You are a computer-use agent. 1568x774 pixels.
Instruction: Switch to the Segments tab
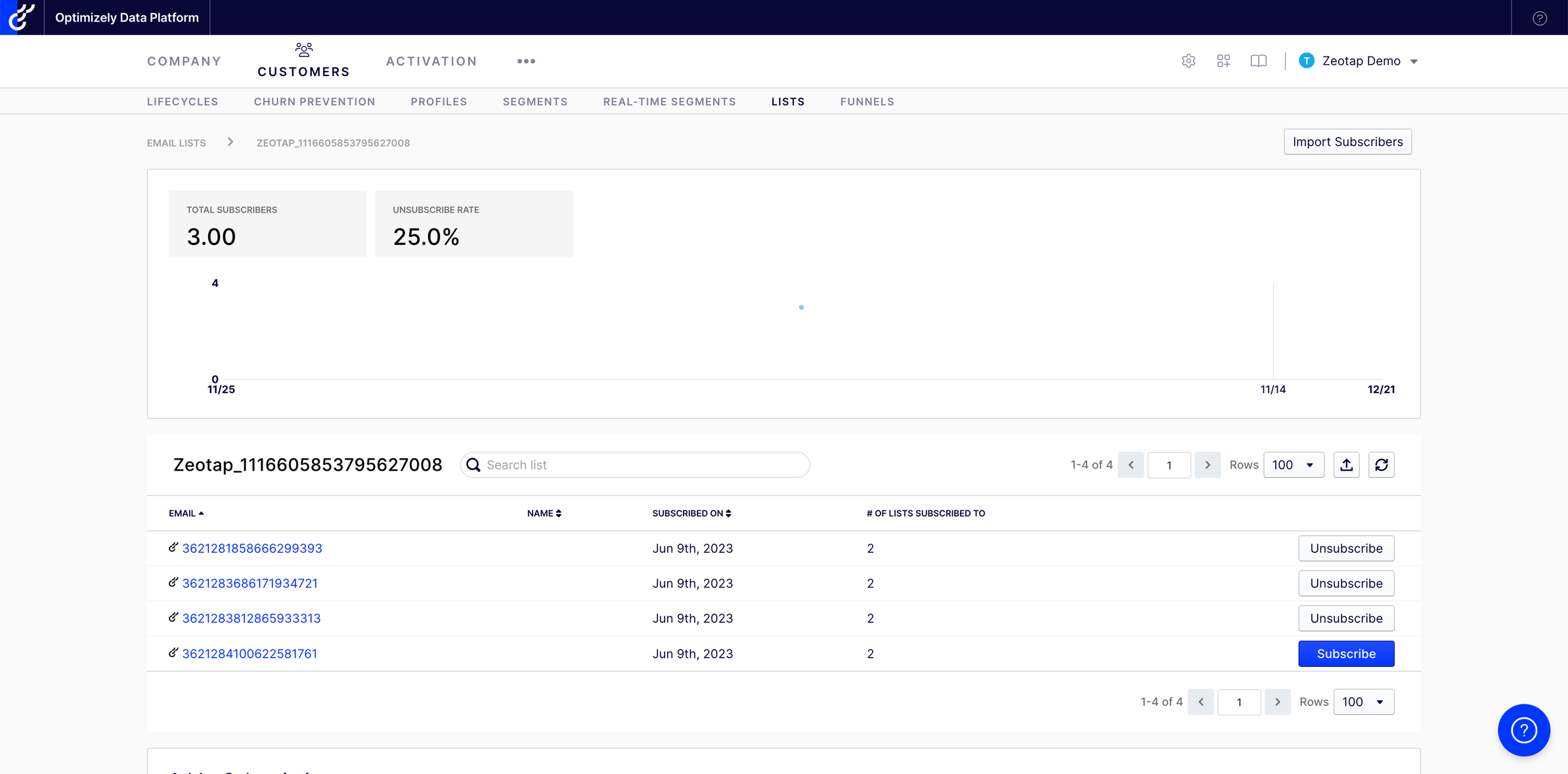tap(534, 102)
